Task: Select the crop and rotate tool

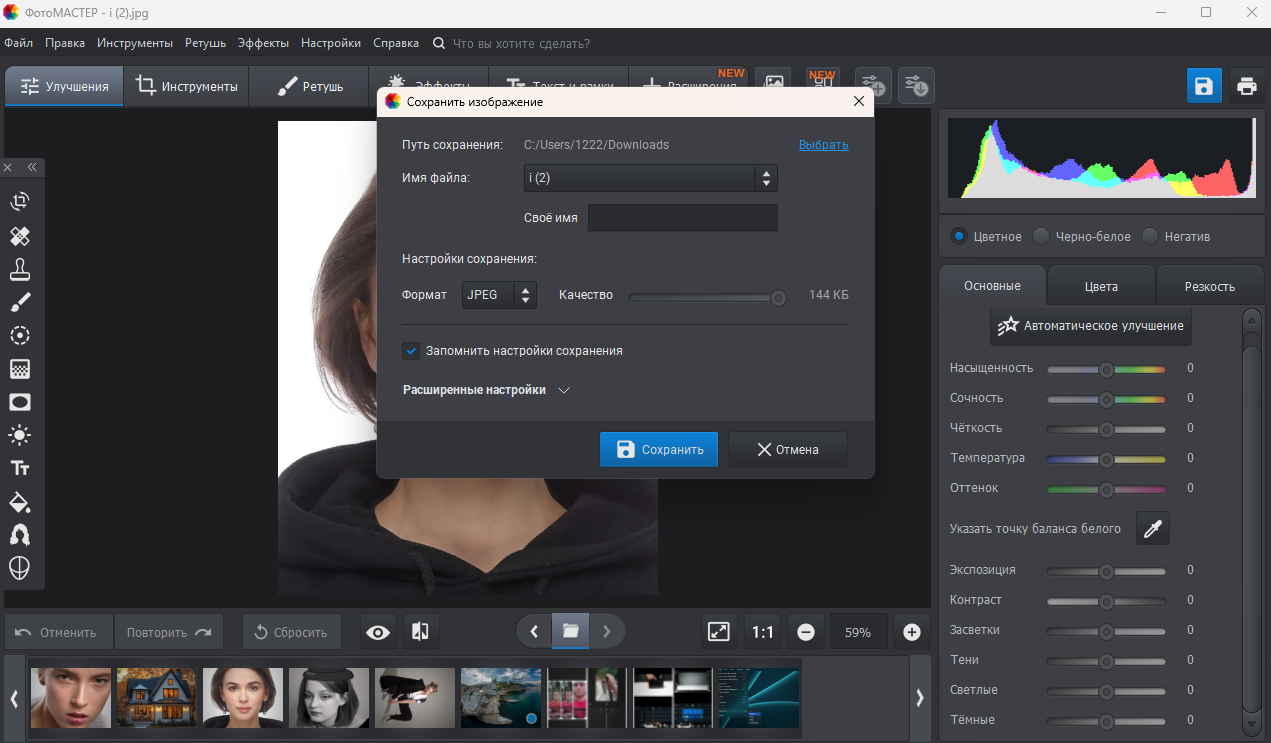Action: [20, 202]
